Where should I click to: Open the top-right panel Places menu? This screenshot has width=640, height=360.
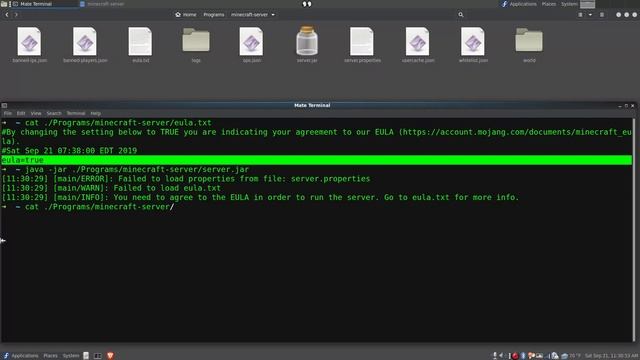tap(549, 4)
